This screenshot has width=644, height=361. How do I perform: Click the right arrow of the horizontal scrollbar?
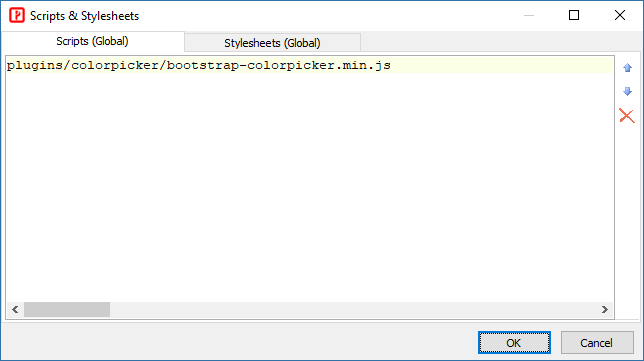[x=605, y=309]
